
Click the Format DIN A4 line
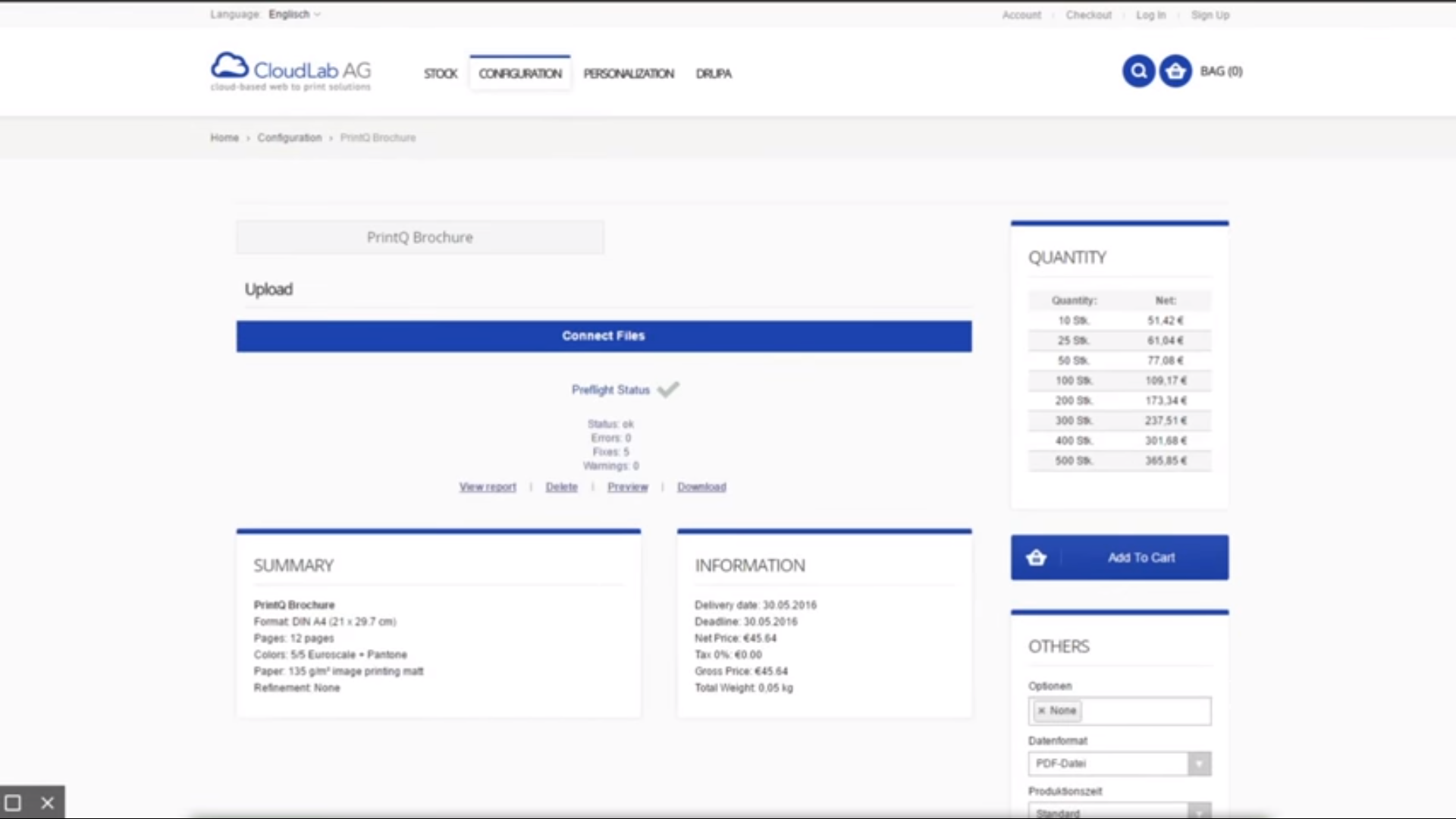coord(325,622)
